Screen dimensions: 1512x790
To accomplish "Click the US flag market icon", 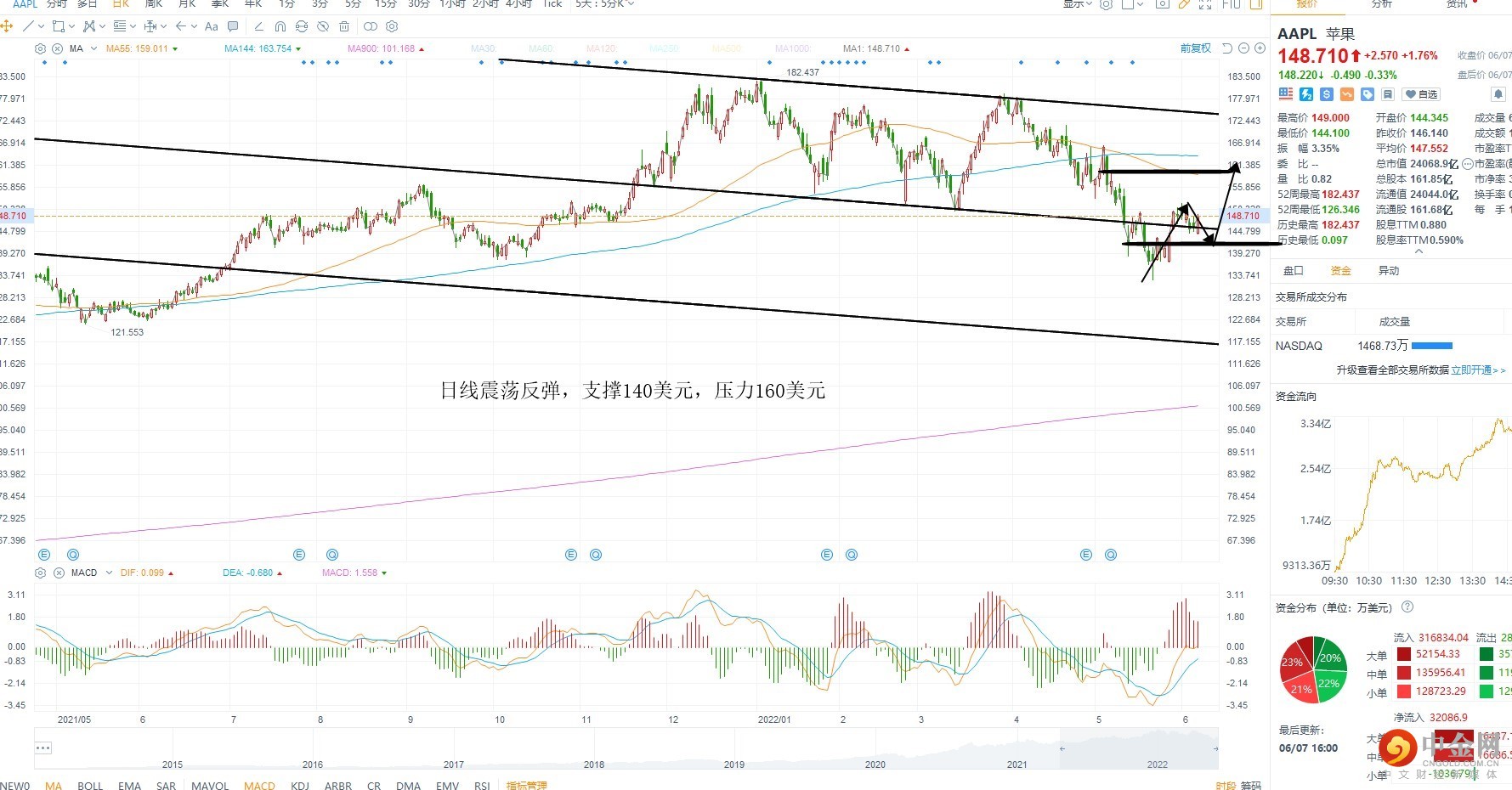I will [x=1286, y=94].
